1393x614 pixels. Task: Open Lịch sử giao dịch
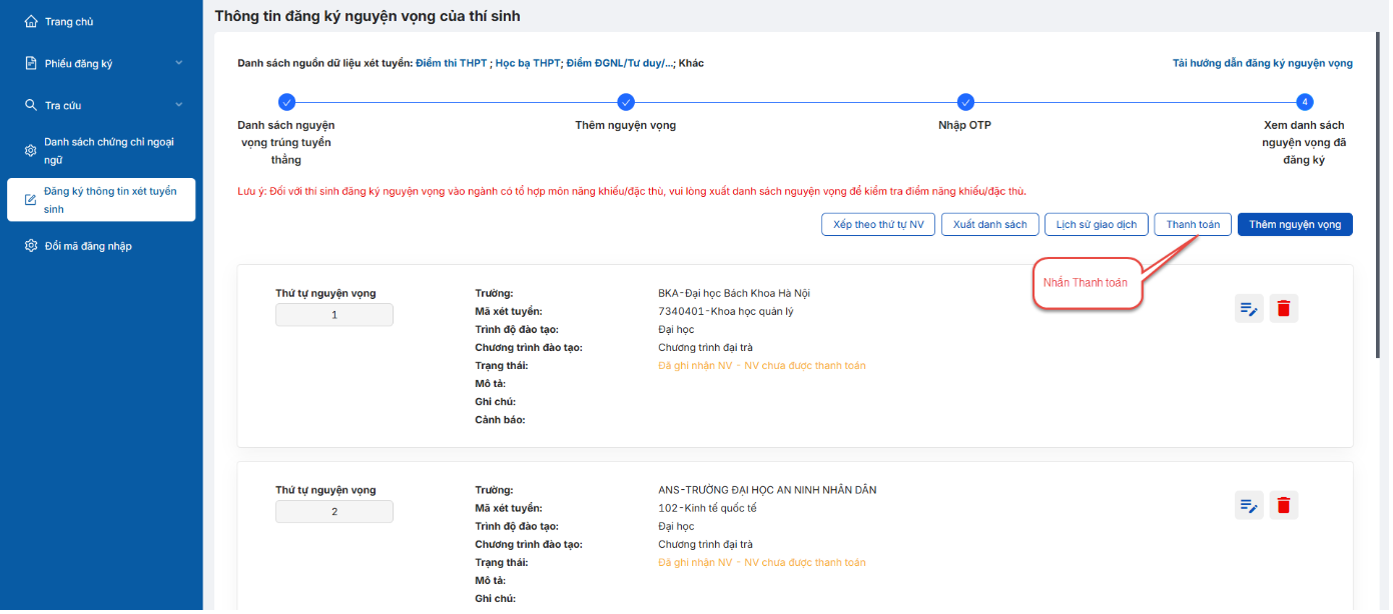(1097, 225)
